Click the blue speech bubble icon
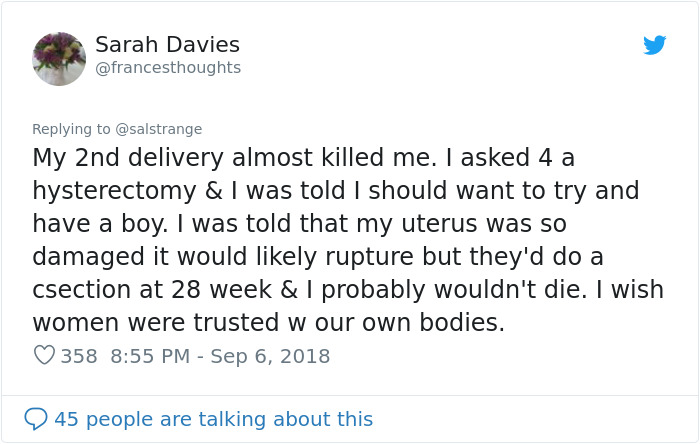The image size is (700, 444). (x=36, y=418)
